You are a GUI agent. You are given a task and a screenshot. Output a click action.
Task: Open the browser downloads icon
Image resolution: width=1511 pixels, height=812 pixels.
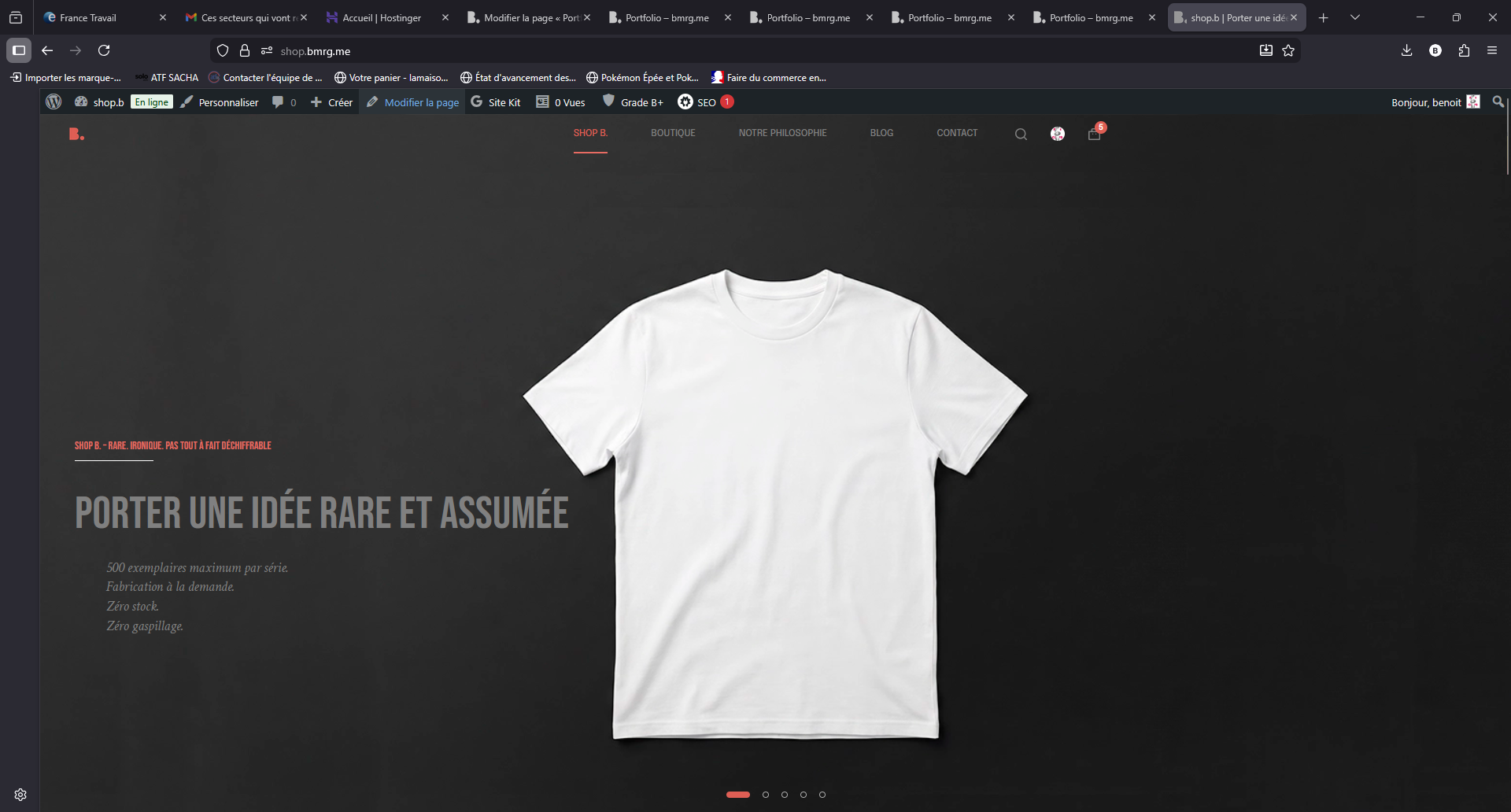tap(1406, 50)
